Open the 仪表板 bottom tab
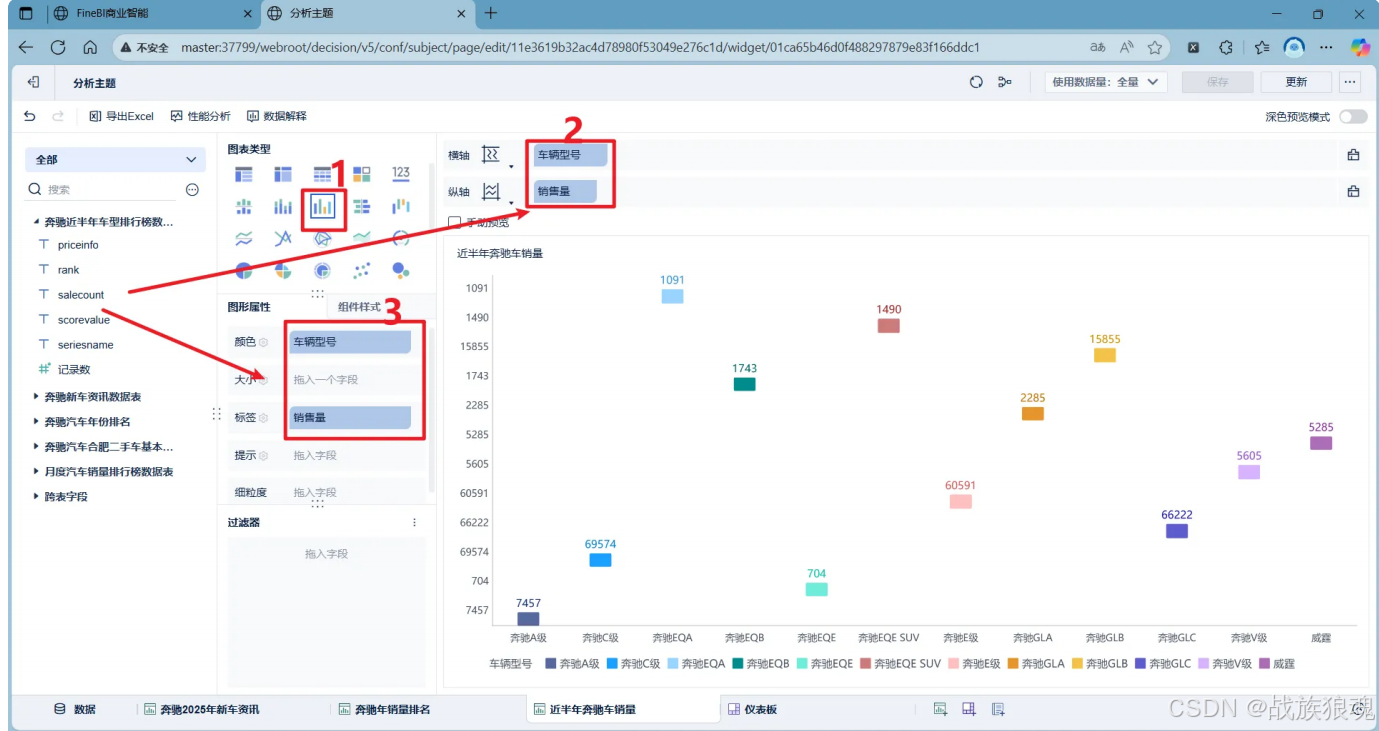This screenshot has width=1379, height=731. [753, 709]
